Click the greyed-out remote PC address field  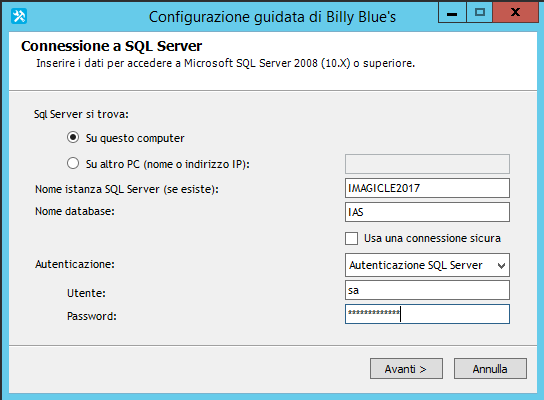point(427,164)
